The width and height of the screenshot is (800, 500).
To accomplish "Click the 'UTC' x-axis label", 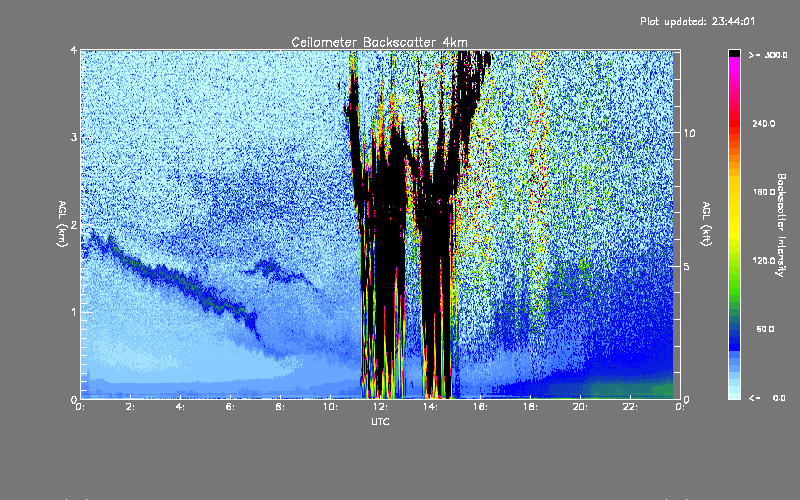I will click(380, 421).
